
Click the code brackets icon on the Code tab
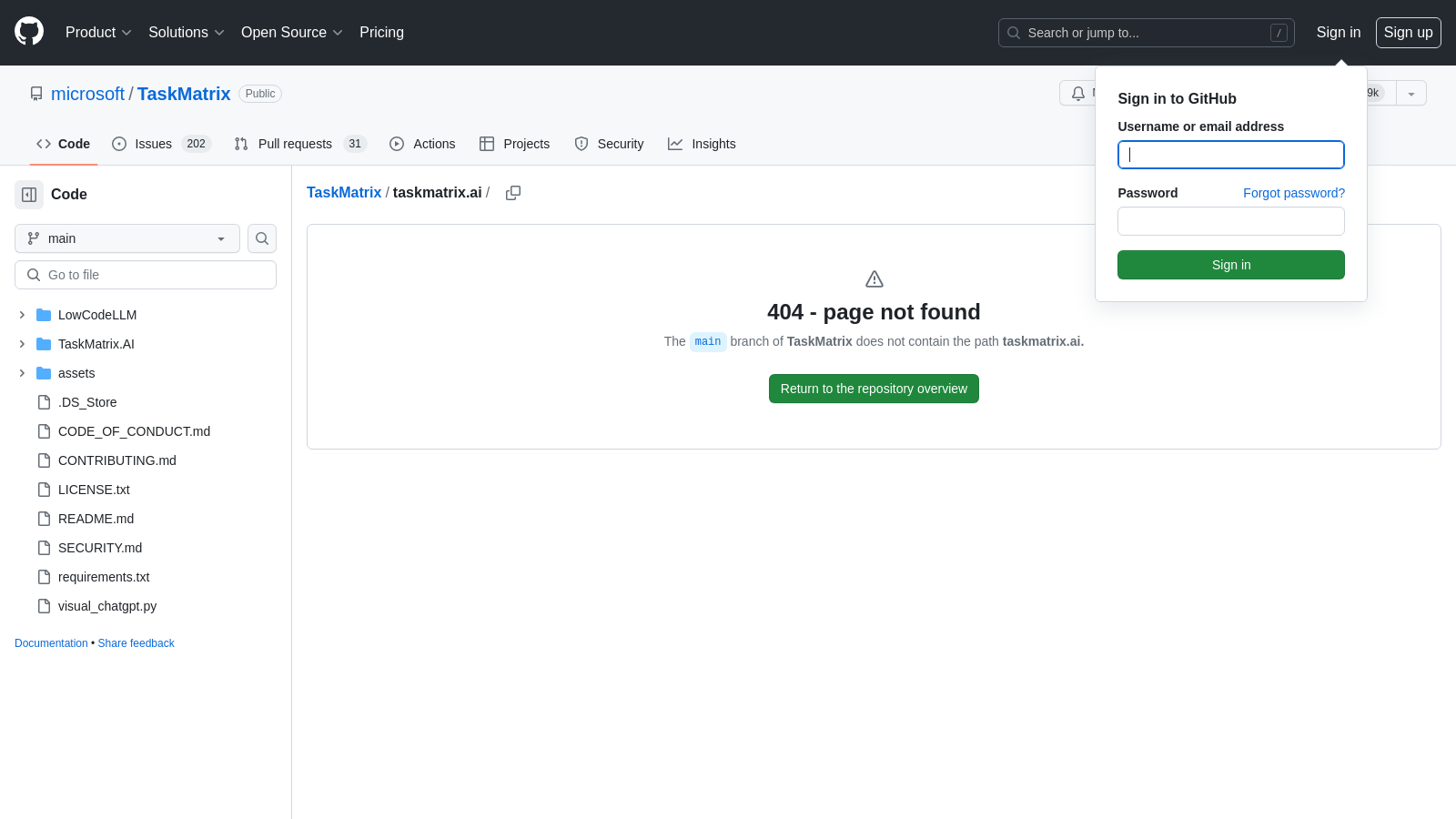pos(44,144)
